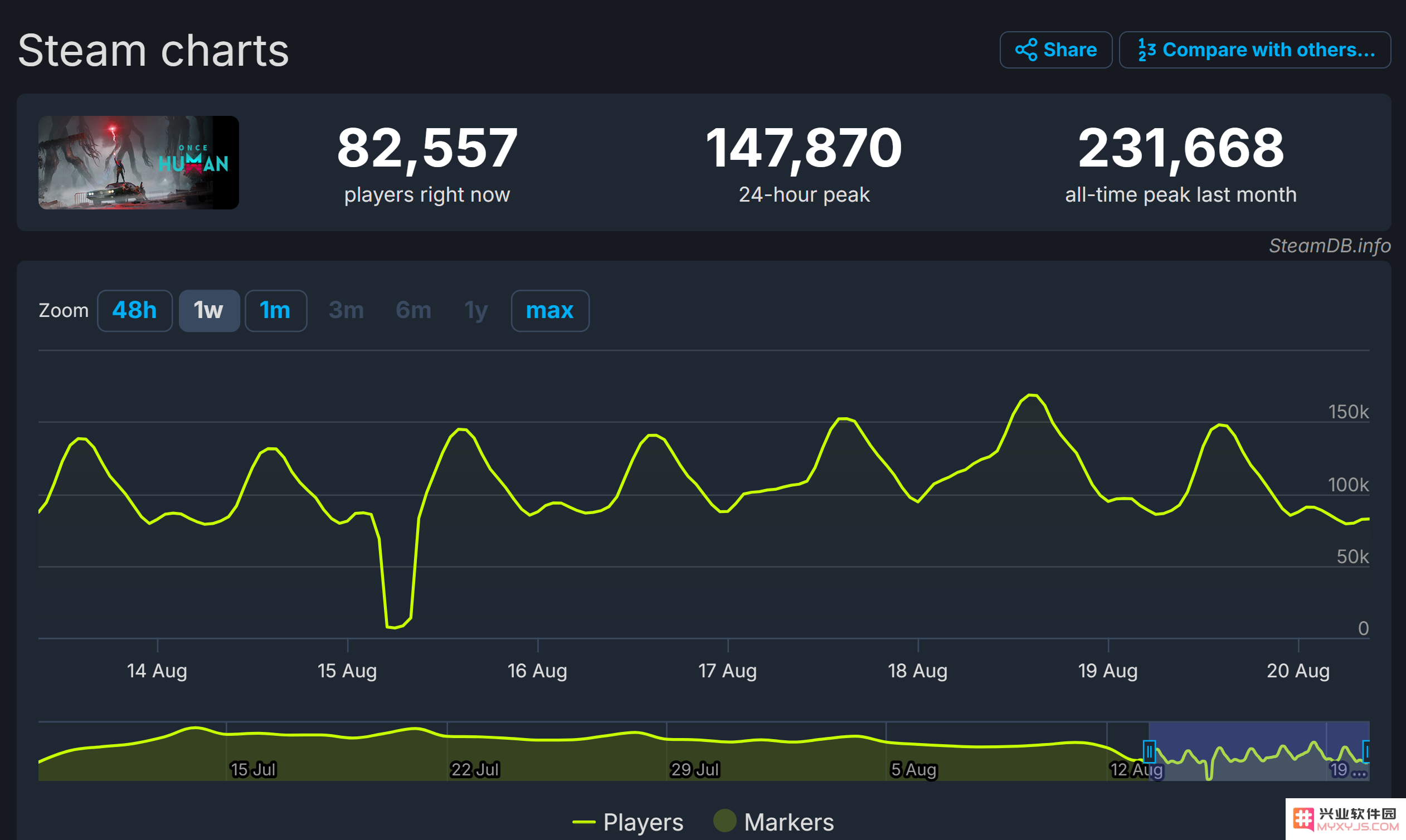Screen dimensions: 1406x840
Task: Click the compare ranking numbers icon
Action: (x=1147, y=50)
